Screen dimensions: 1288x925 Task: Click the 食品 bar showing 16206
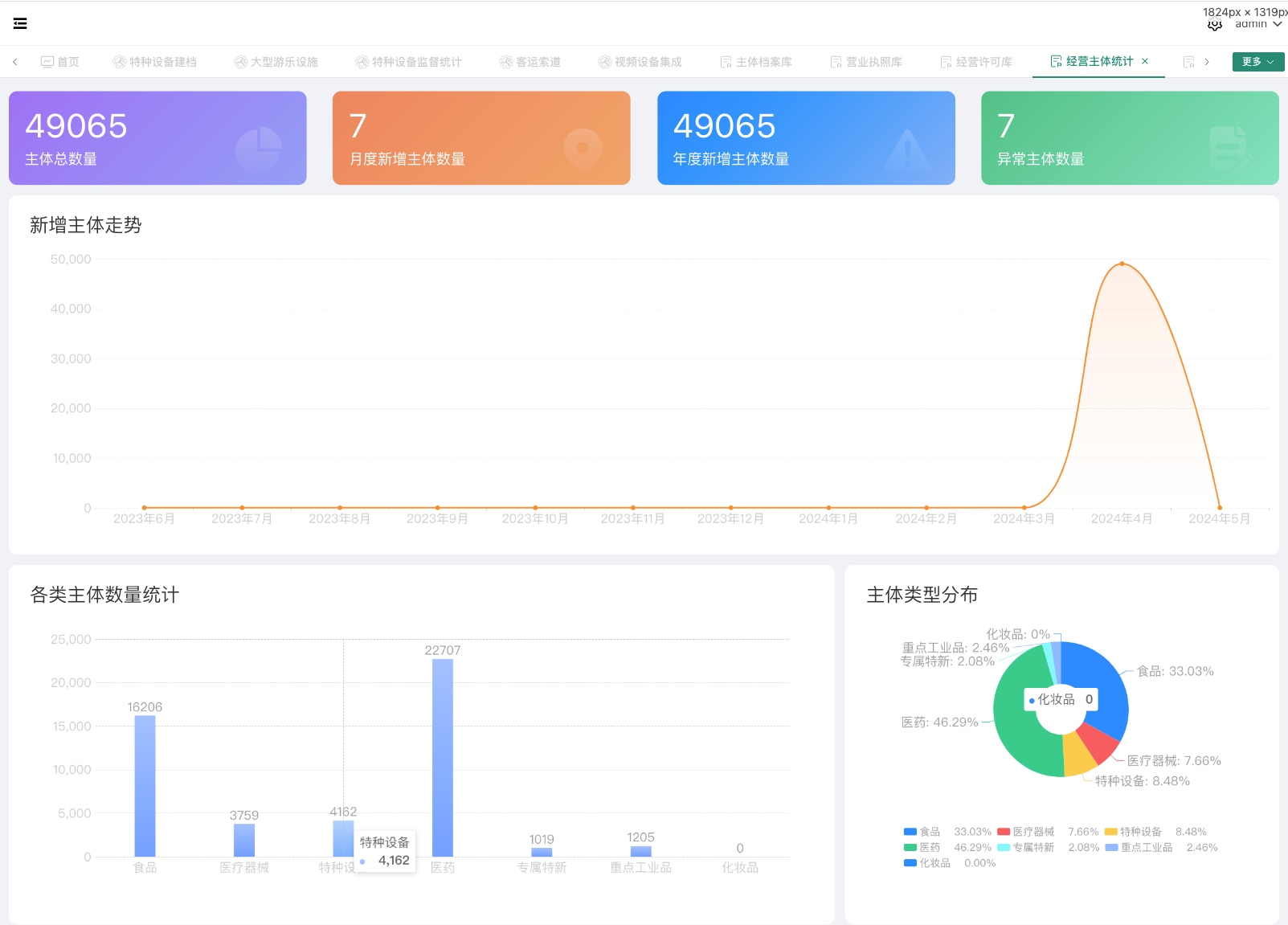click(x=145, y=786)
